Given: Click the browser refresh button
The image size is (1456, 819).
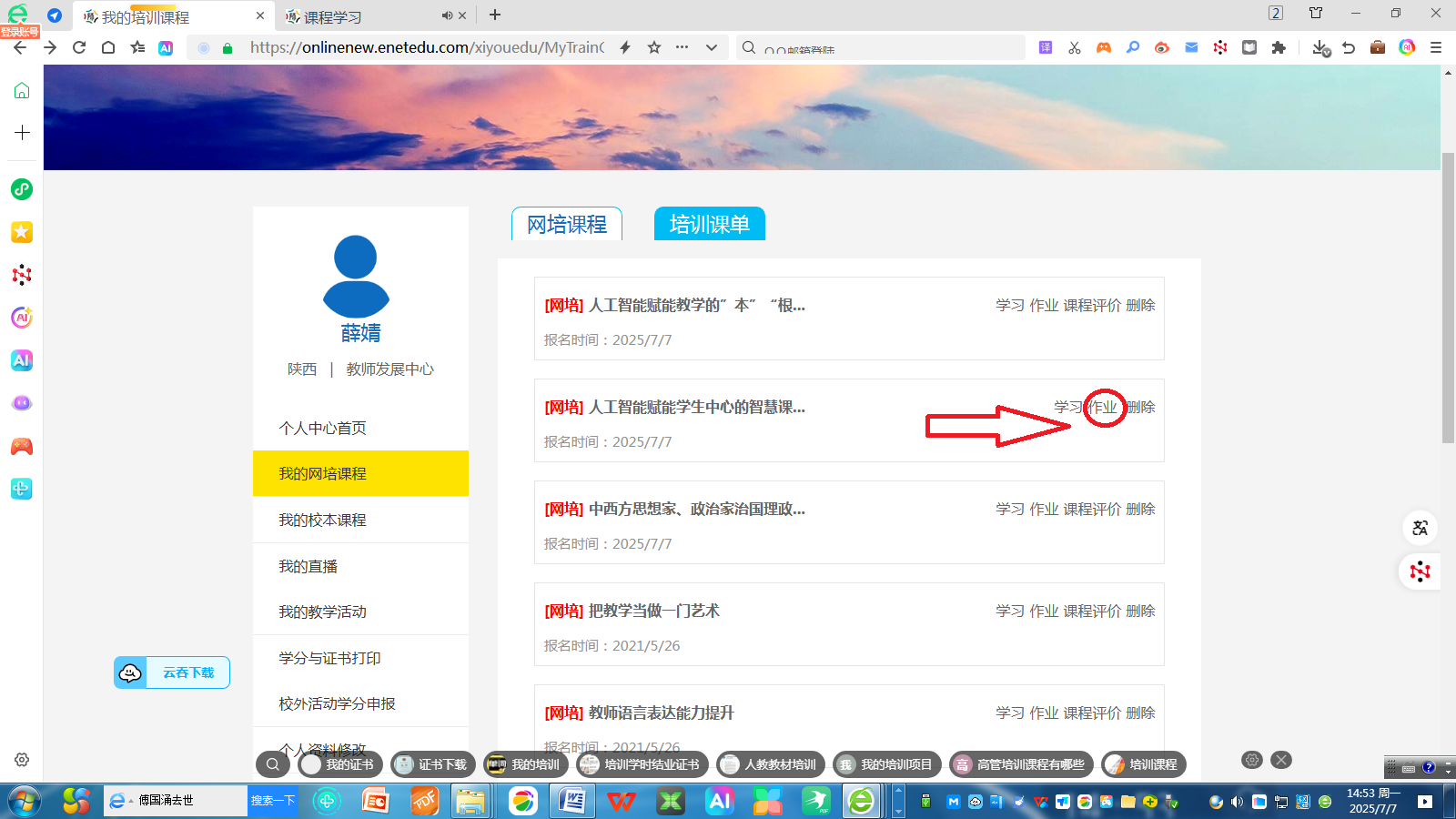Looking at the screenshot, I should click(79, 47).
